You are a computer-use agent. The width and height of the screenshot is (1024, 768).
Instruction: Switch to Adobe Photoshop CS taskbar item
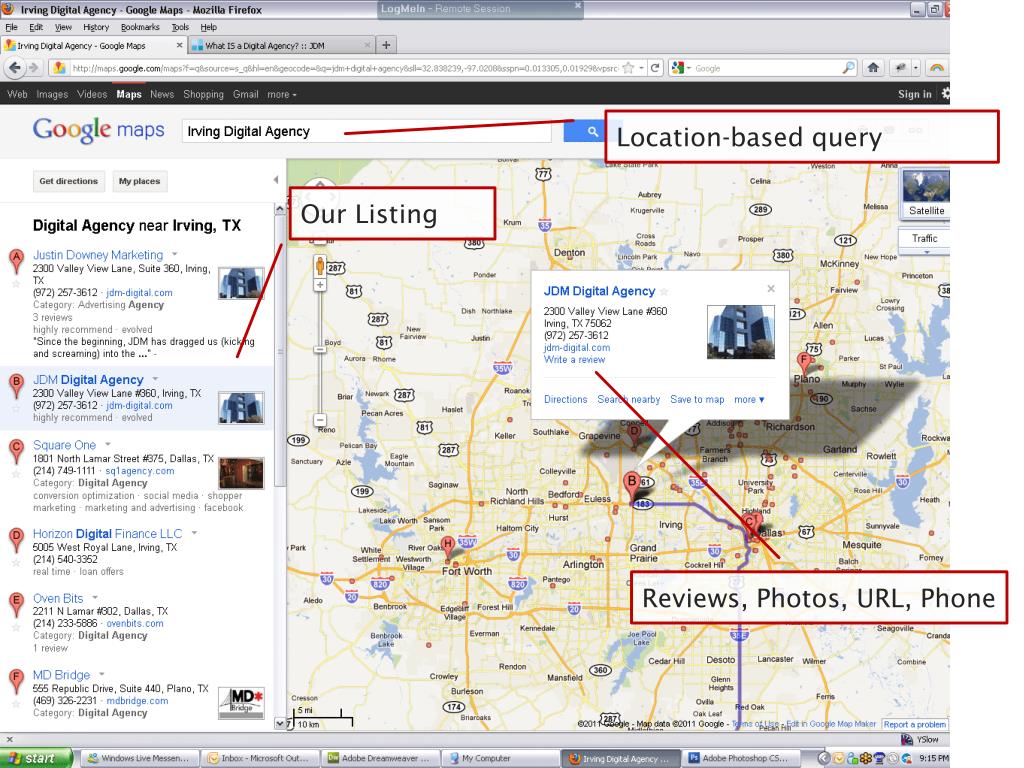(739, 758)
